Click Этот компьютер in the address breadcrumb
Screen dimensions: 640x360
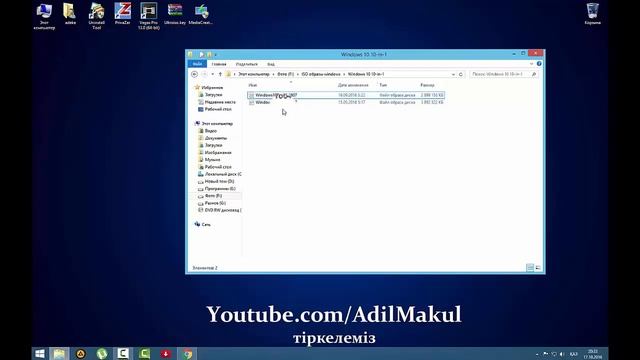point(254,74)
